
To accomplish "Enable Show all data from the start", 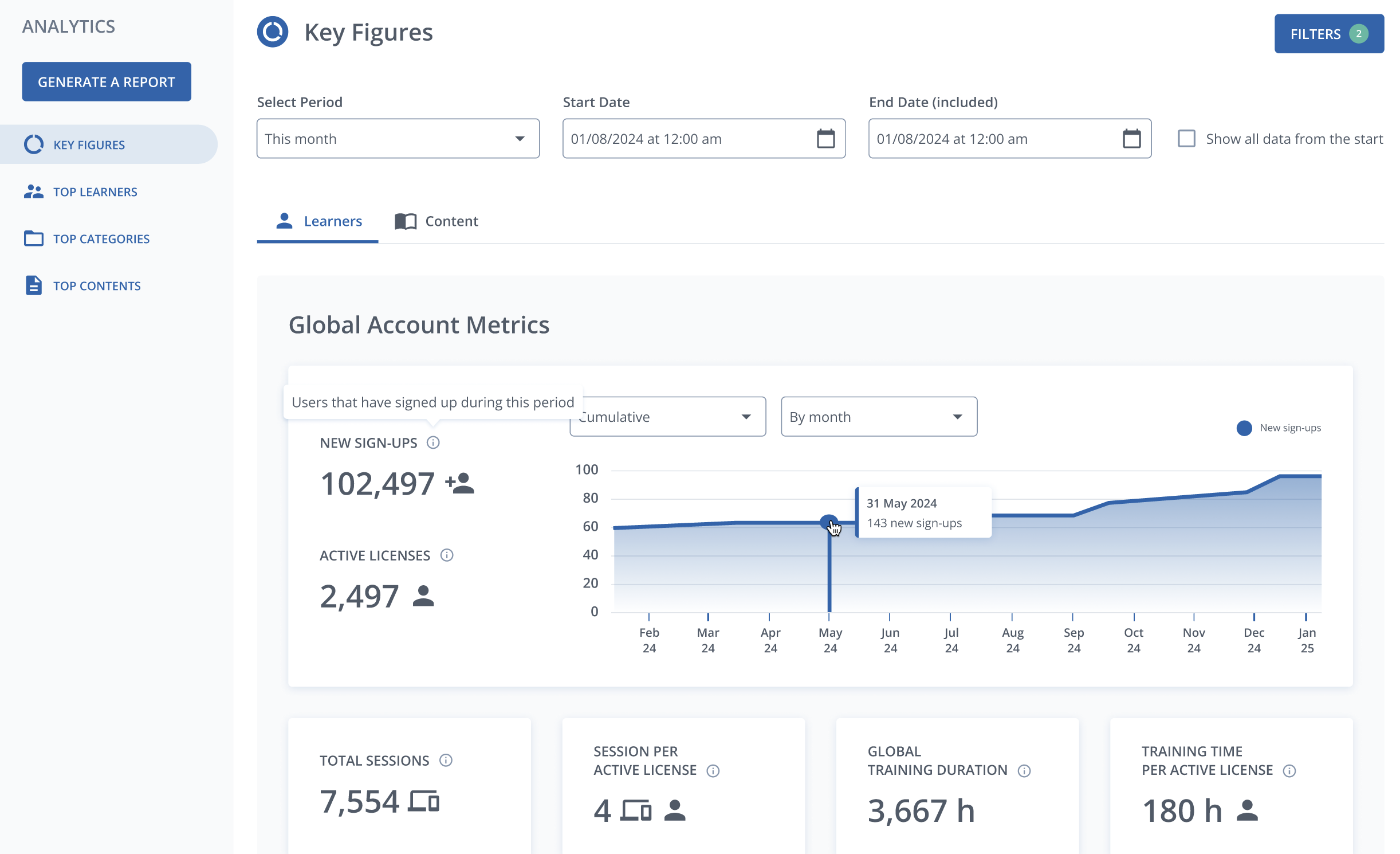I will click(1186, 139).
